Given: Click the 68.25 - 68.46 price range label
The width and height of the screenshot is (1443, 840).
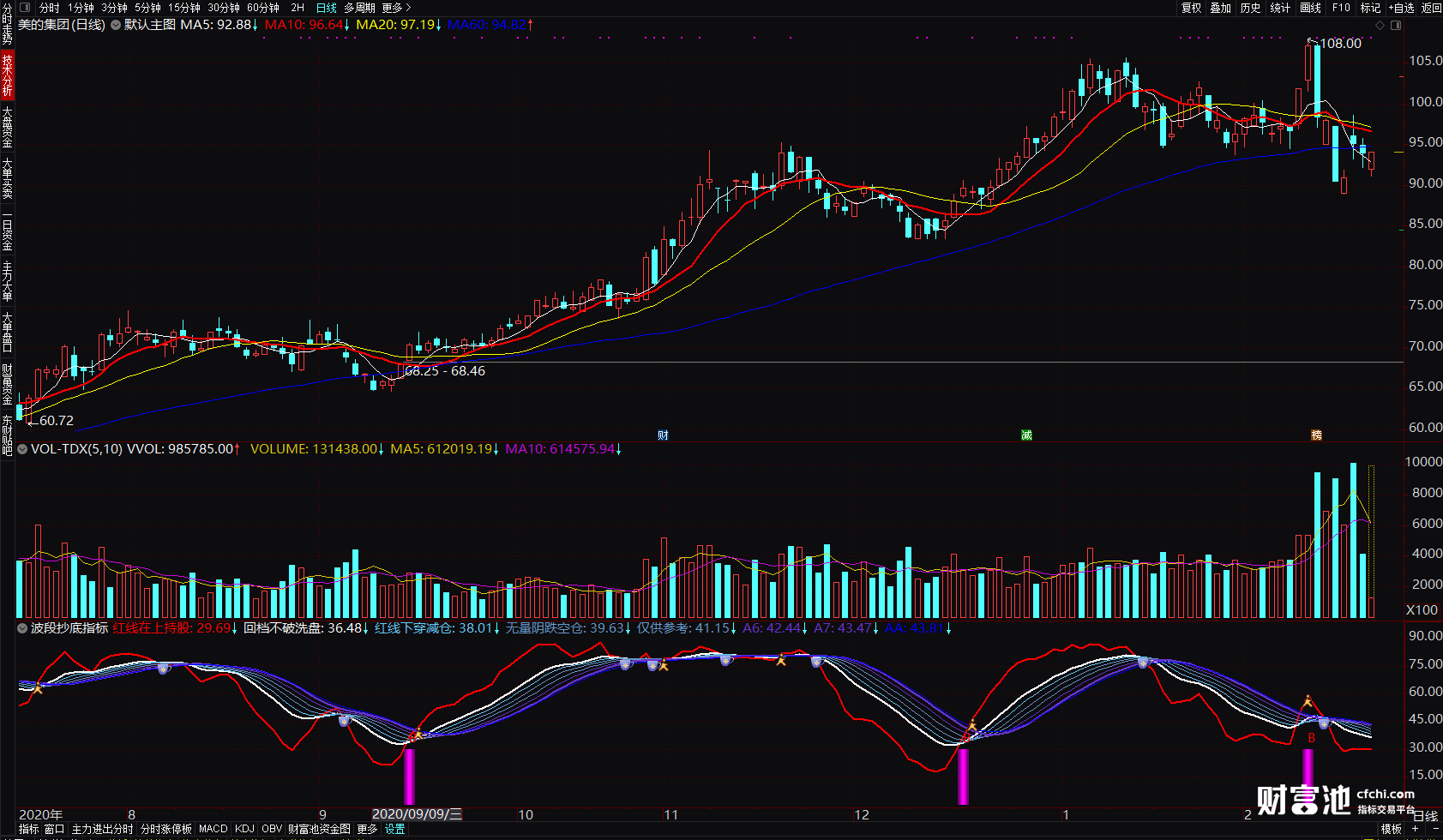Looking at the screenshot, I should point(444,371).
